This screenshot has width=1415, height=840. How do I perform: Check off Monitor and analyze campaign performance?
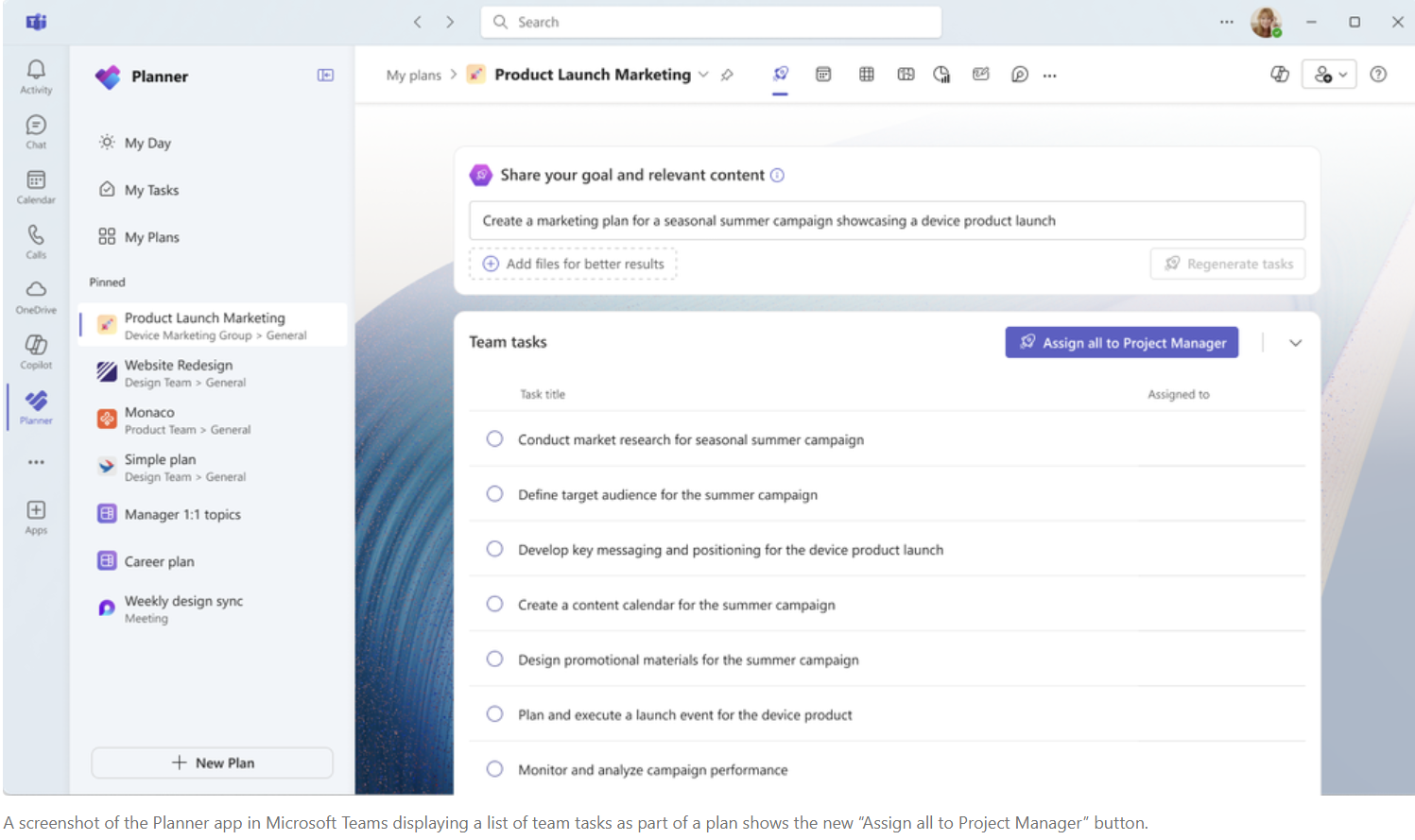point(494,769)
